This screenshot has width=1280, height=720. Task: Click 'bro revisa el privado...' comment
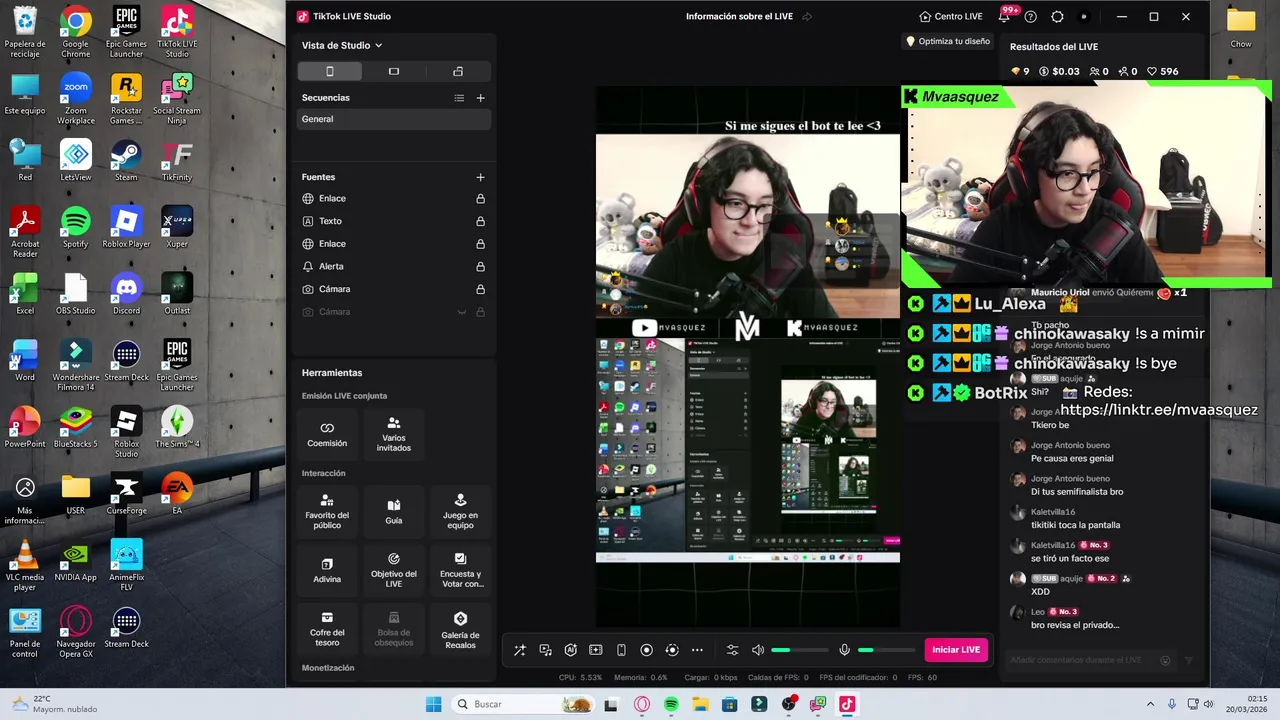[1075, 625]
